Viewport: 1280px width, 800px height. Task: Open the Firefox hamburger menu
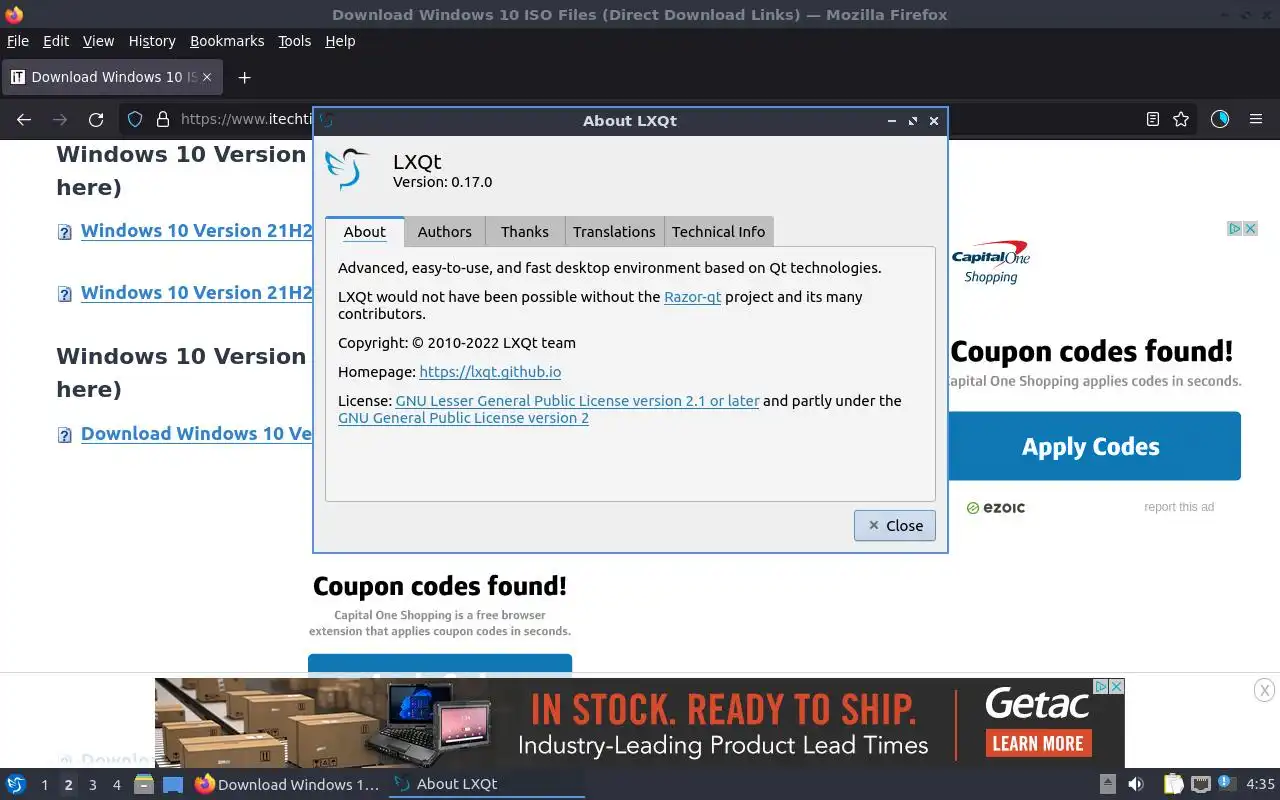tap(1256, 119)
